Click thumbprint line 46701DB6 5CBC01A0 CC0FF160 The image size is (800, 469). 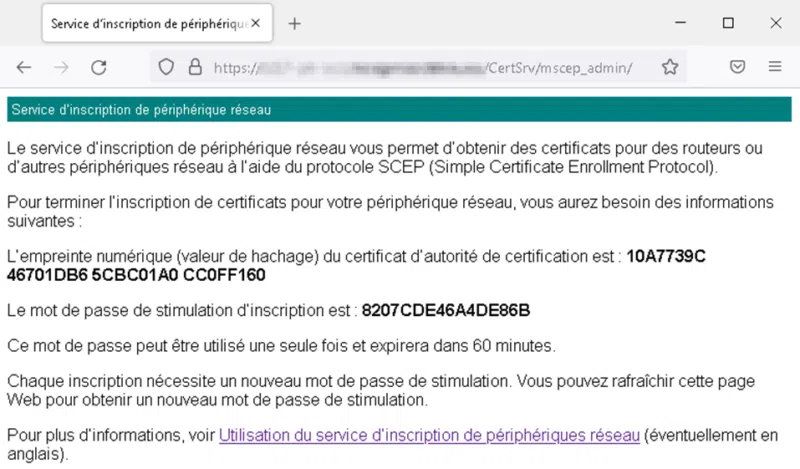click(136, 275)
